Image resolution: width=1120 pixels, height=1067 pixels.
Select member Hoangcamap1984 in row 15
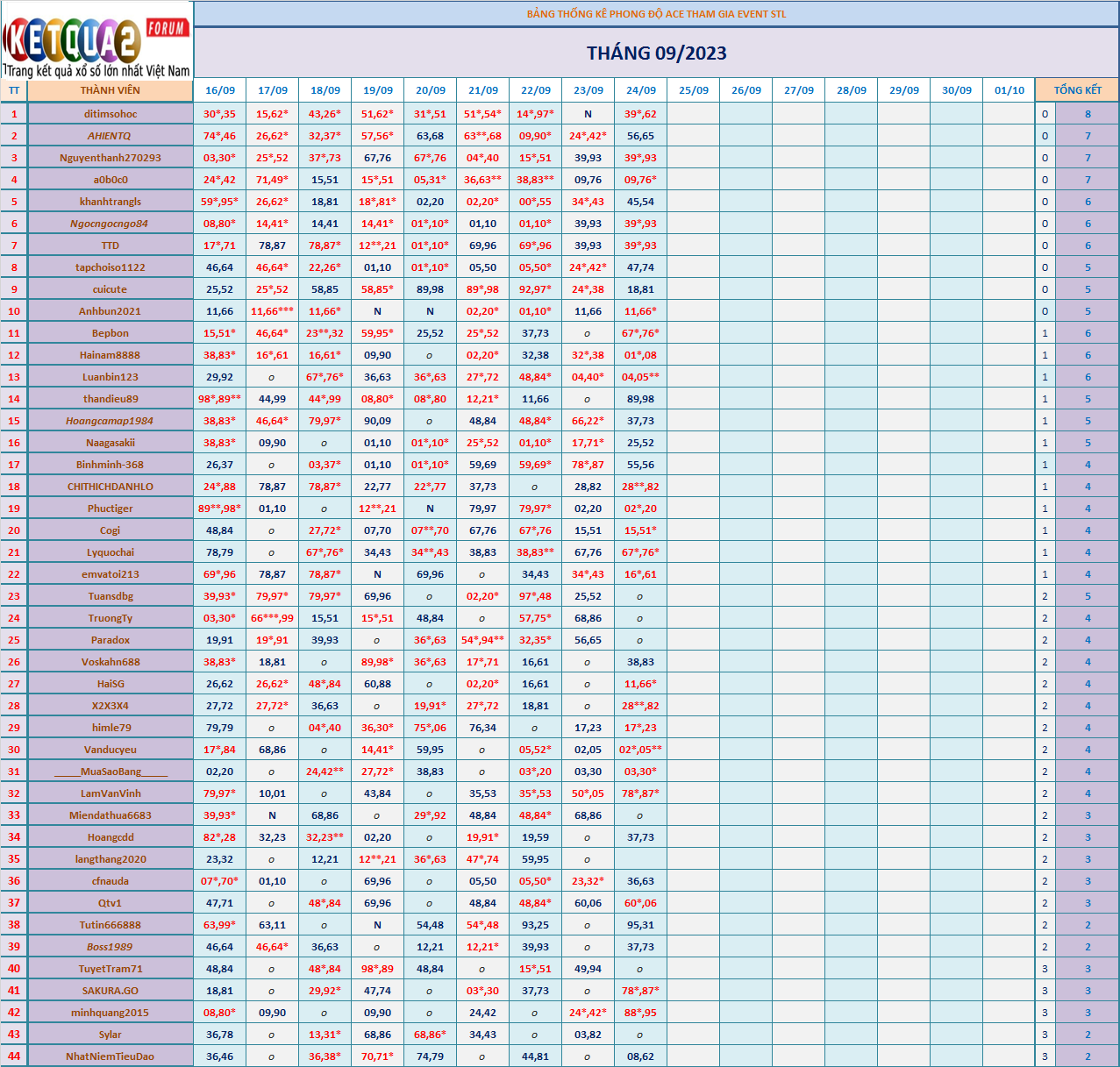110,421
